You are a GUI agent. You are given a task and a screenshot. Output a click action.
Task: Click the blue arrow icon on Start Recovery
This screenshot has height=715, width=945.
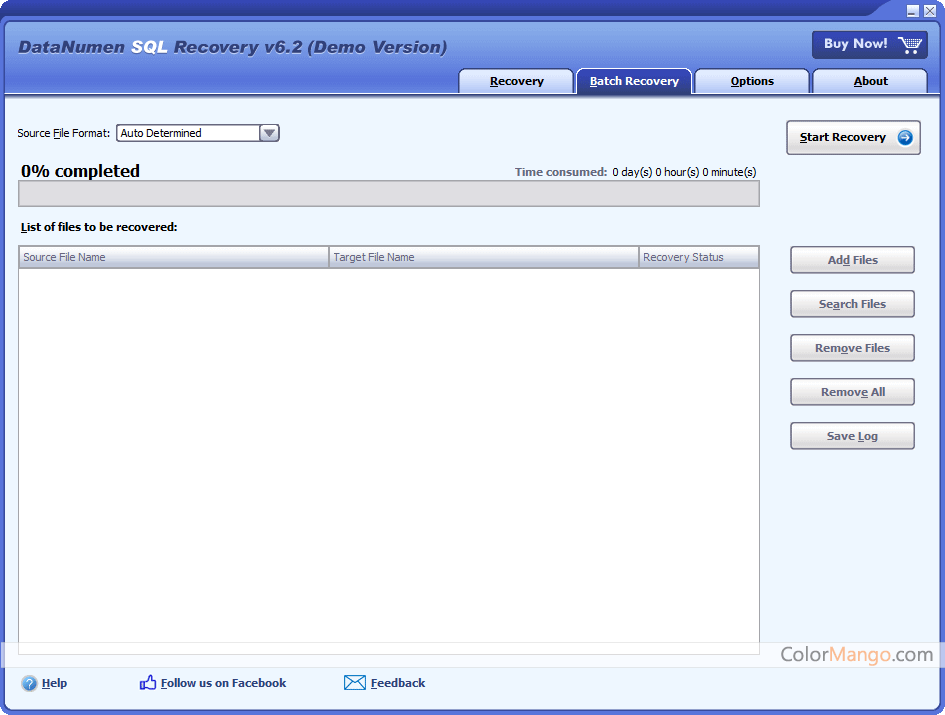[x=905, y=138]
